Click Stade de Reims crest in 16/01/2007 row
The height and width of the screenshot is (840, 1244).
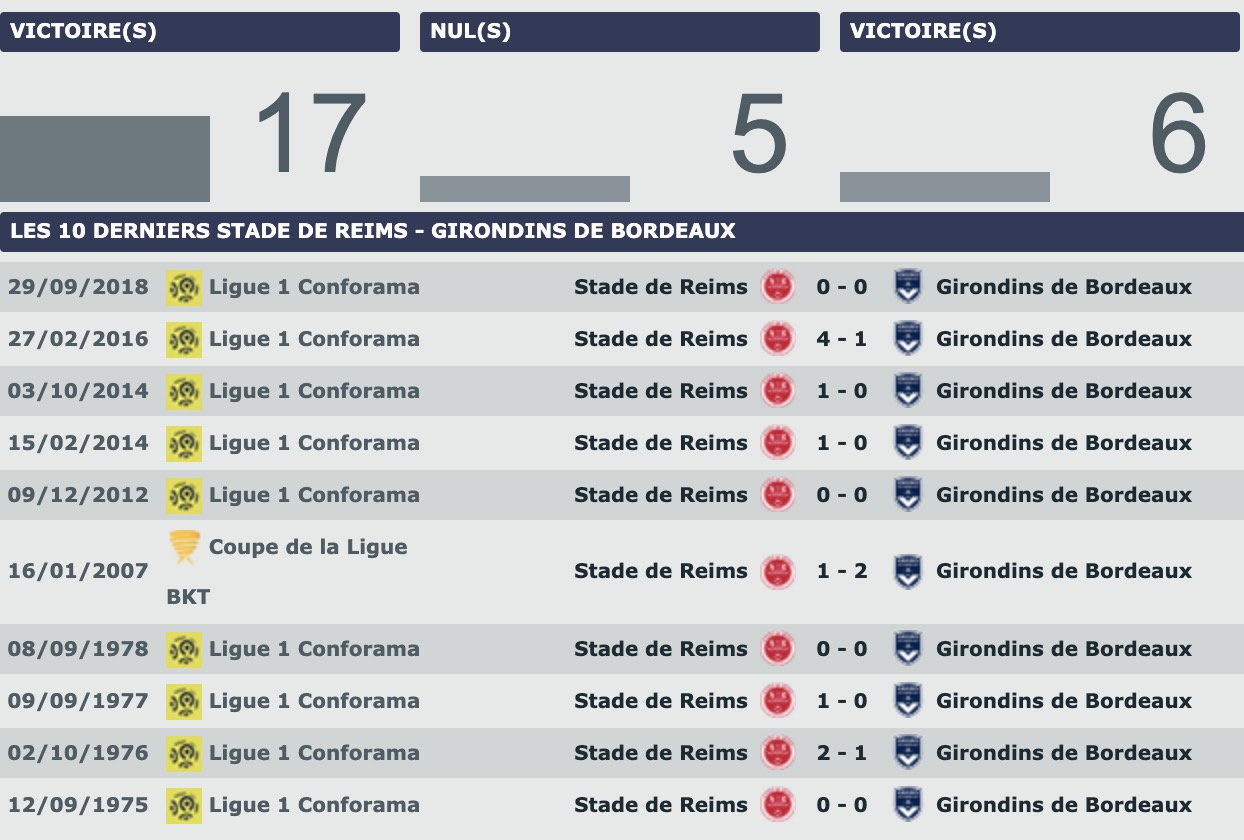[x=777, y=571]
